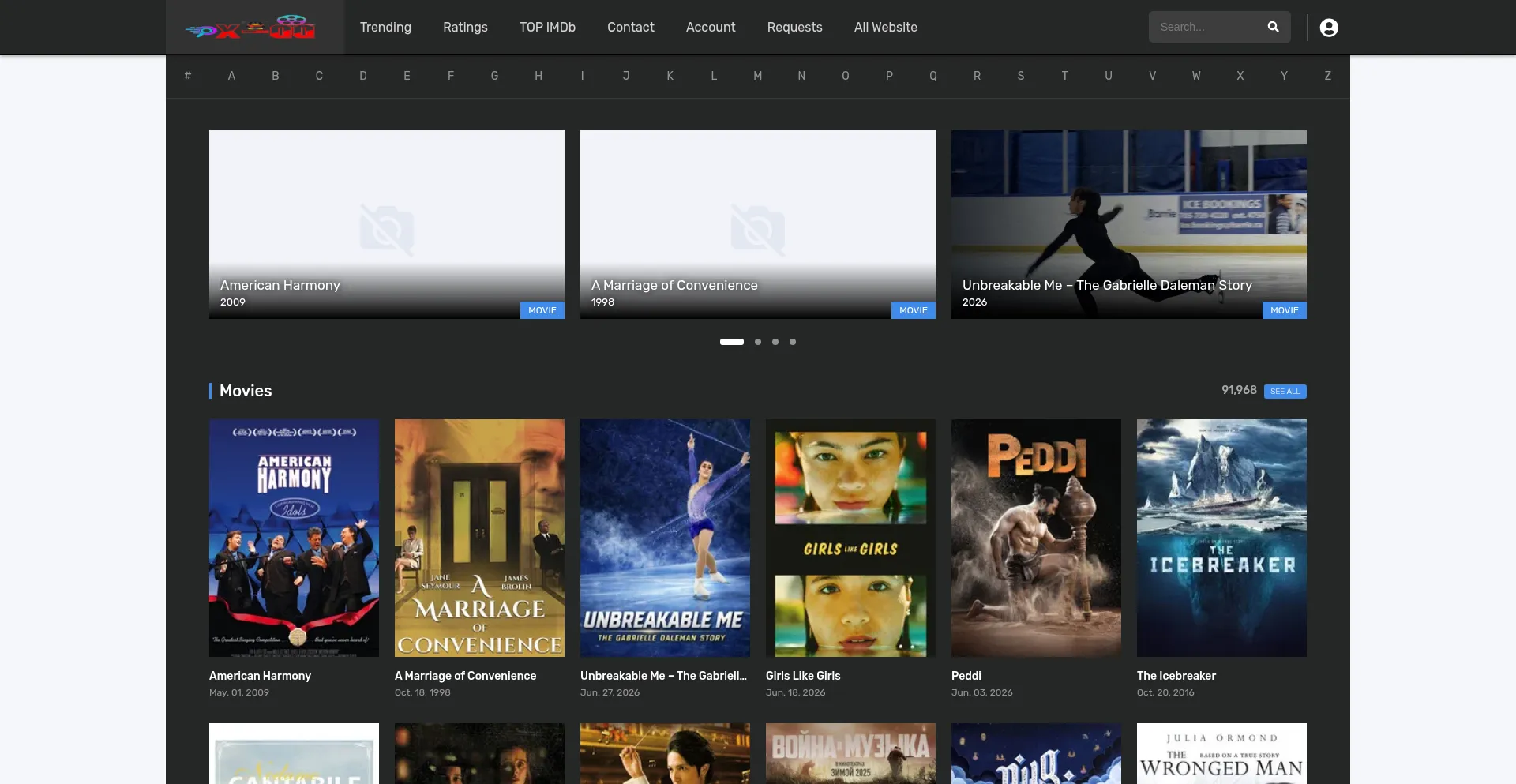This screenshot has height=784, width=1516.
Task: Filter titles starting with letter G
Action: [495, 76]
